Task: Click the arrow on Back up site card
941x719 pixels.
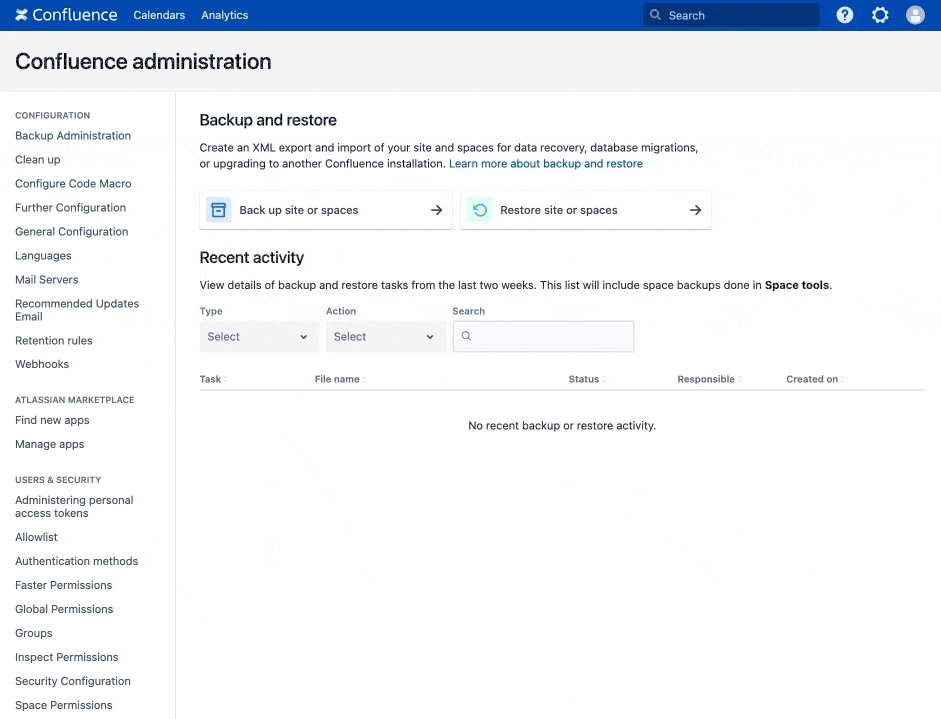Action: 436,210
